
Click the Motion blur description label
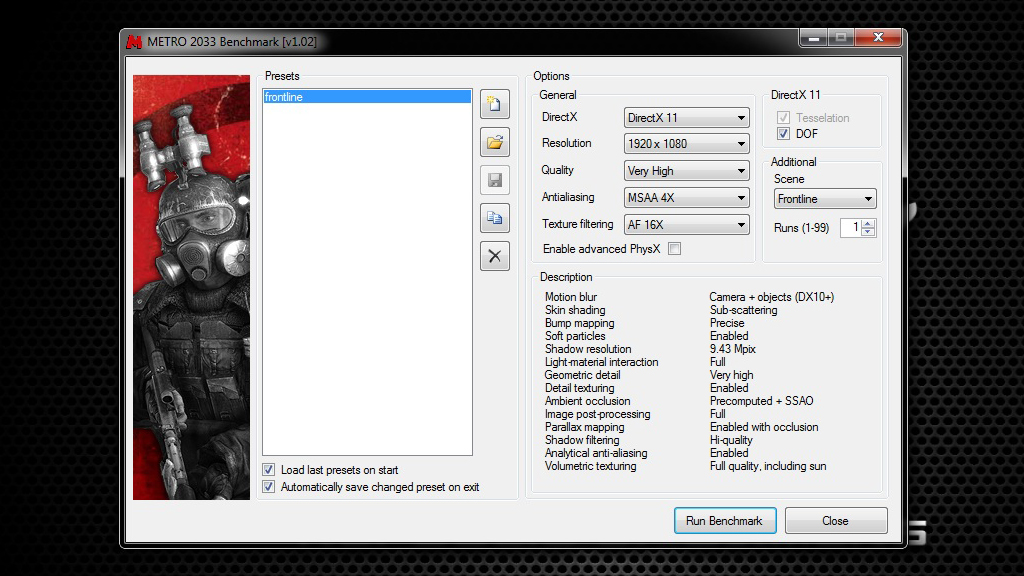pos(571,297)
